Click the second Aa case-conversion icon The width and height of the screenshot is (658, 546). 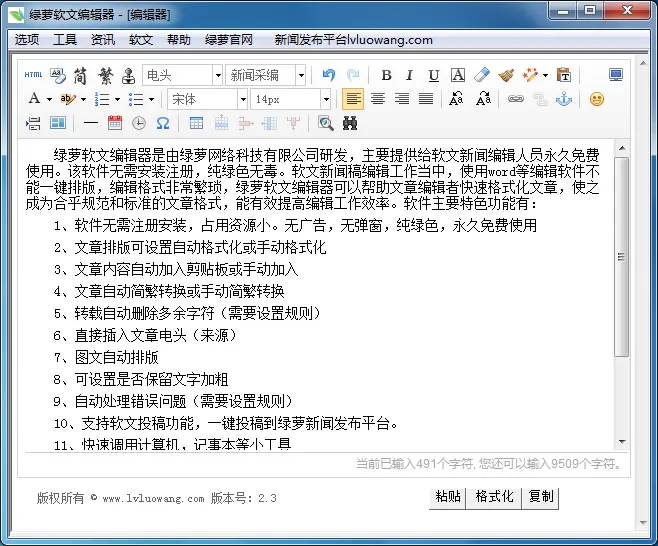(483, 99)
